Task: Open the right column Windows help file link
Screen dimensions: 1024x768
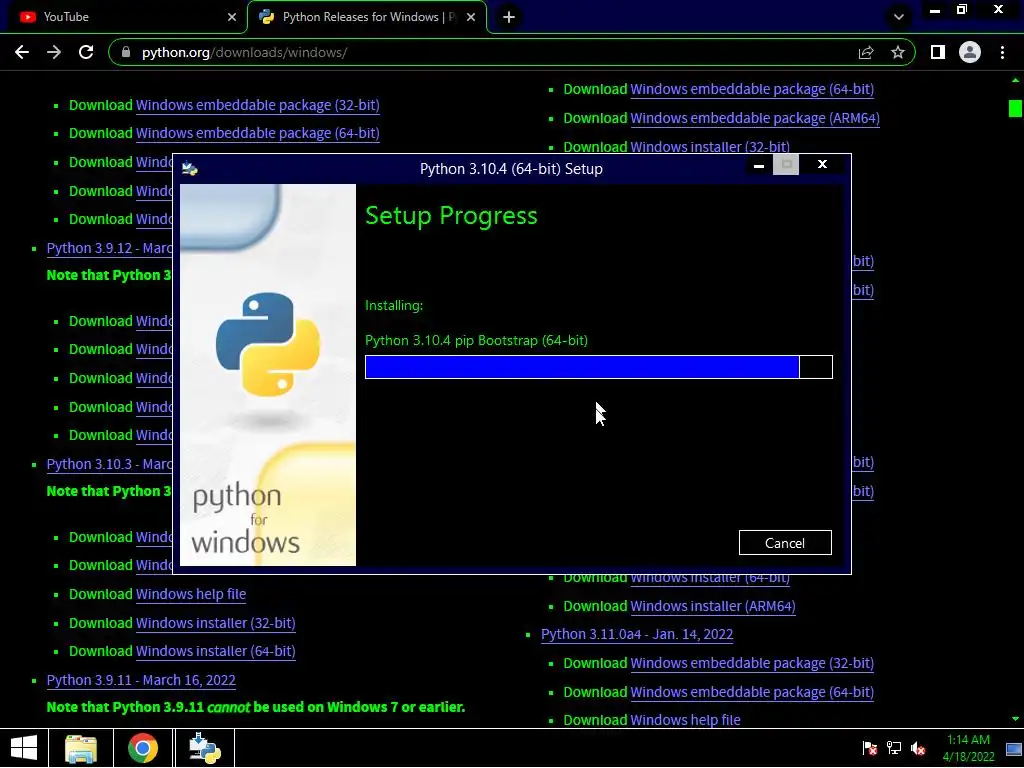Action: point(685,720)
